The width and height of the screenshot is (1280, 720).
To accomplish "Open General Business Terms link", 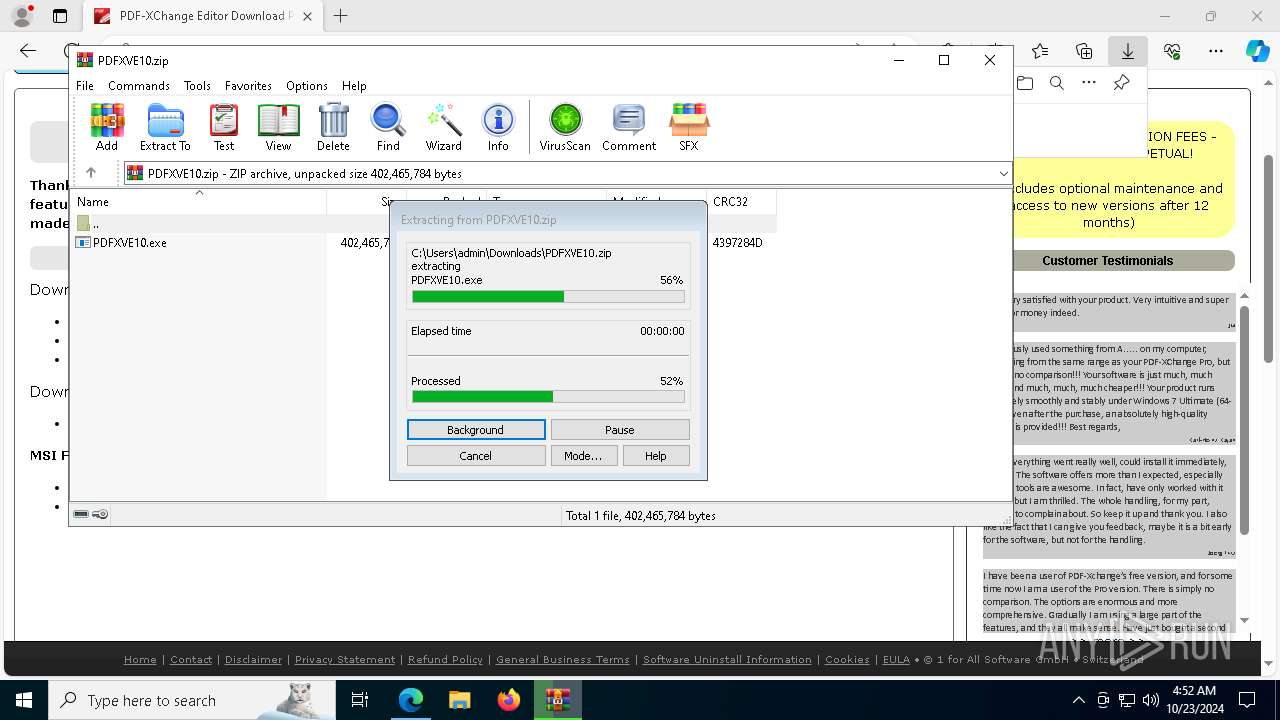I will tap(563, 660).
